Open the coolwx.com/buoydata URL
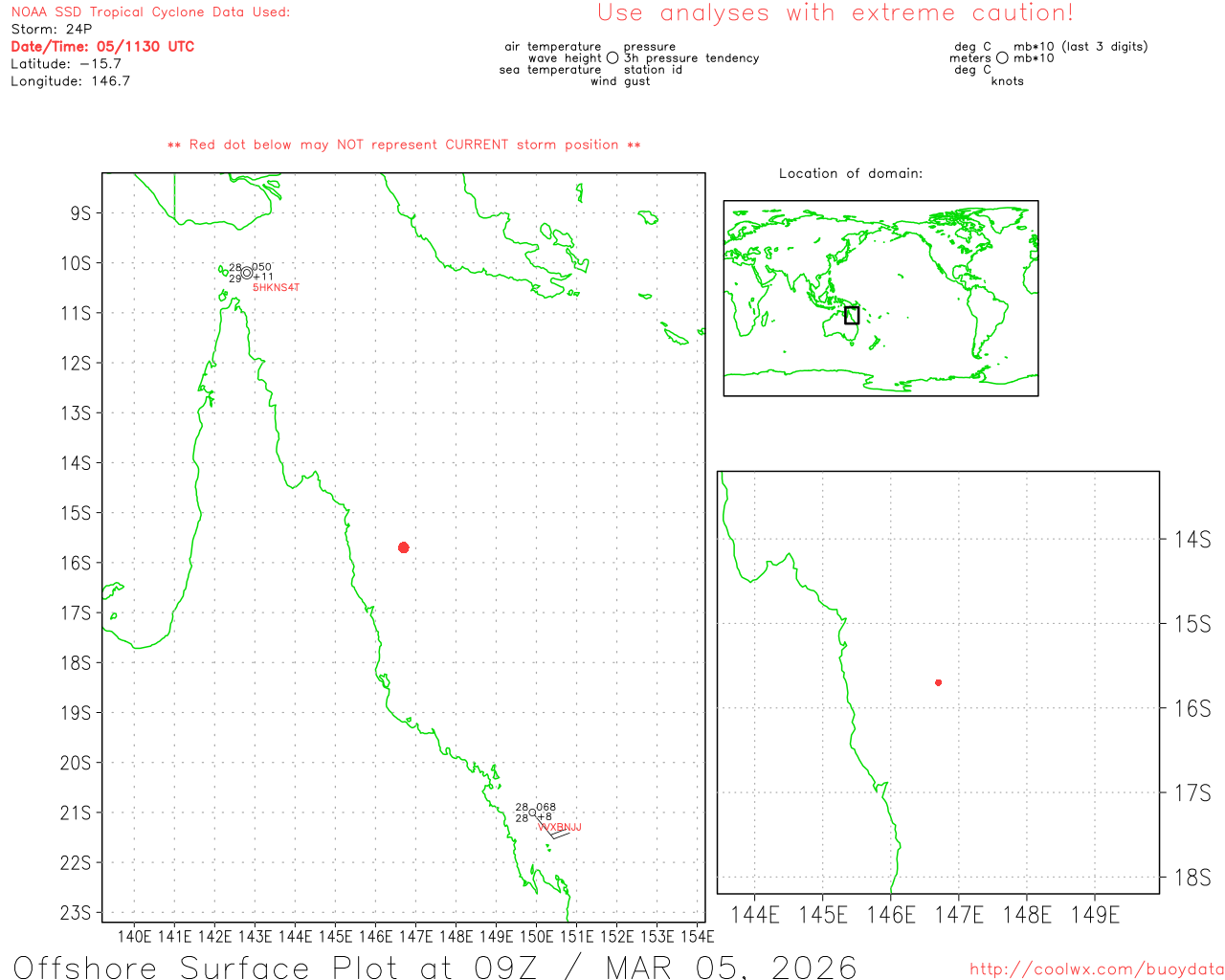The image size is (1225, 980). (x=1097, y=969)
